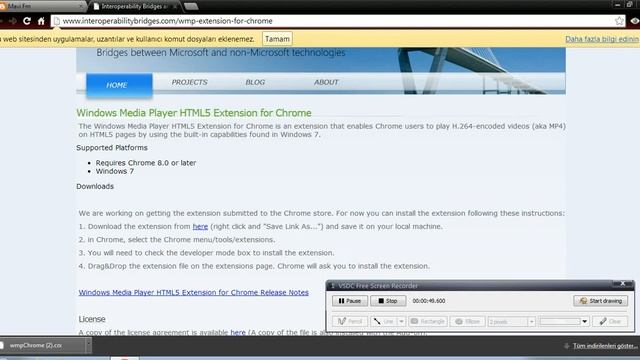
Task: Click the 'Requires Chrome 8.0 or later' text
Action: (x=146, y=162)
